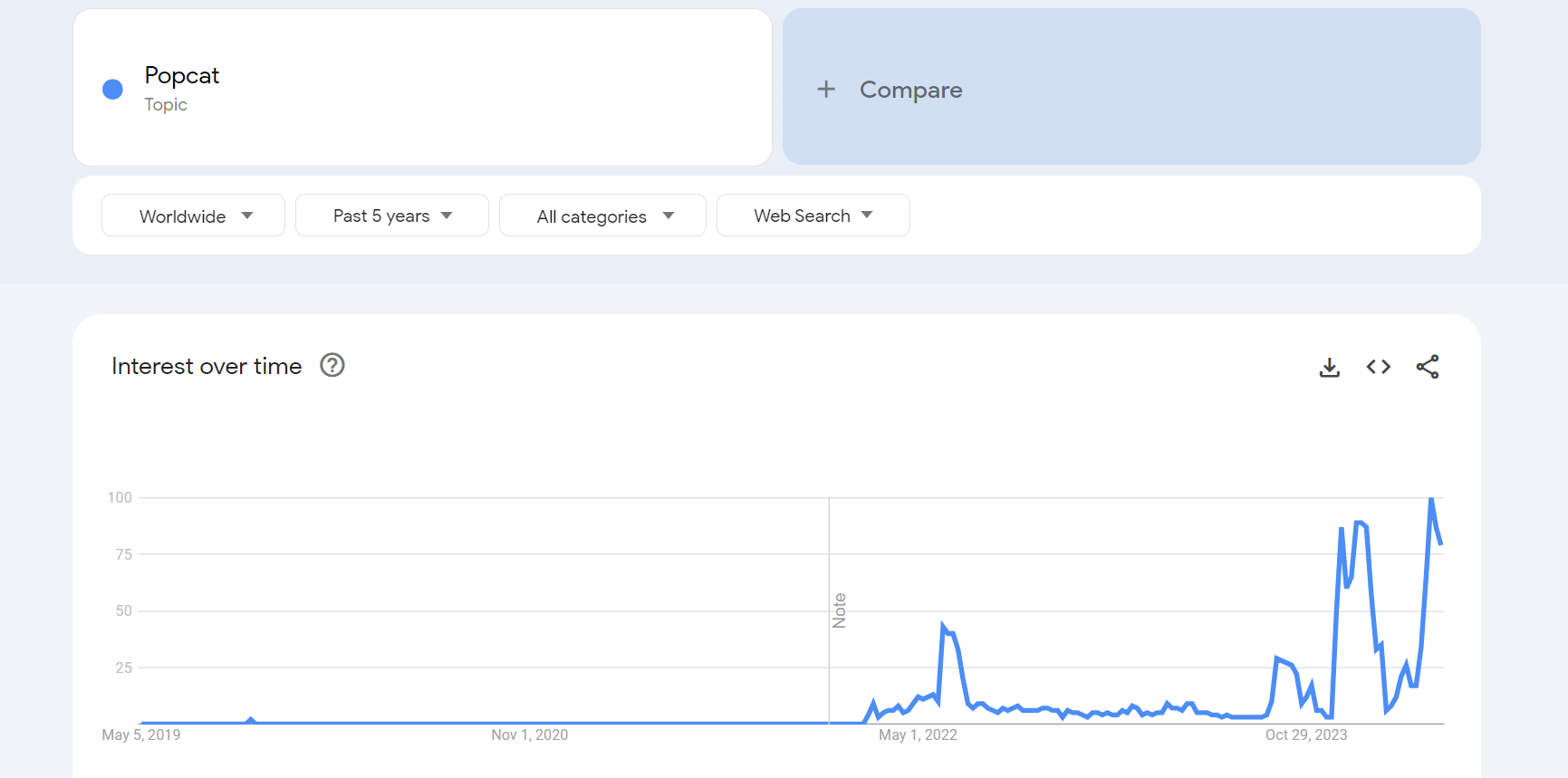Open the All categories dropdown
Viewport: 1568px width, 778px height.
click(602, 216)
